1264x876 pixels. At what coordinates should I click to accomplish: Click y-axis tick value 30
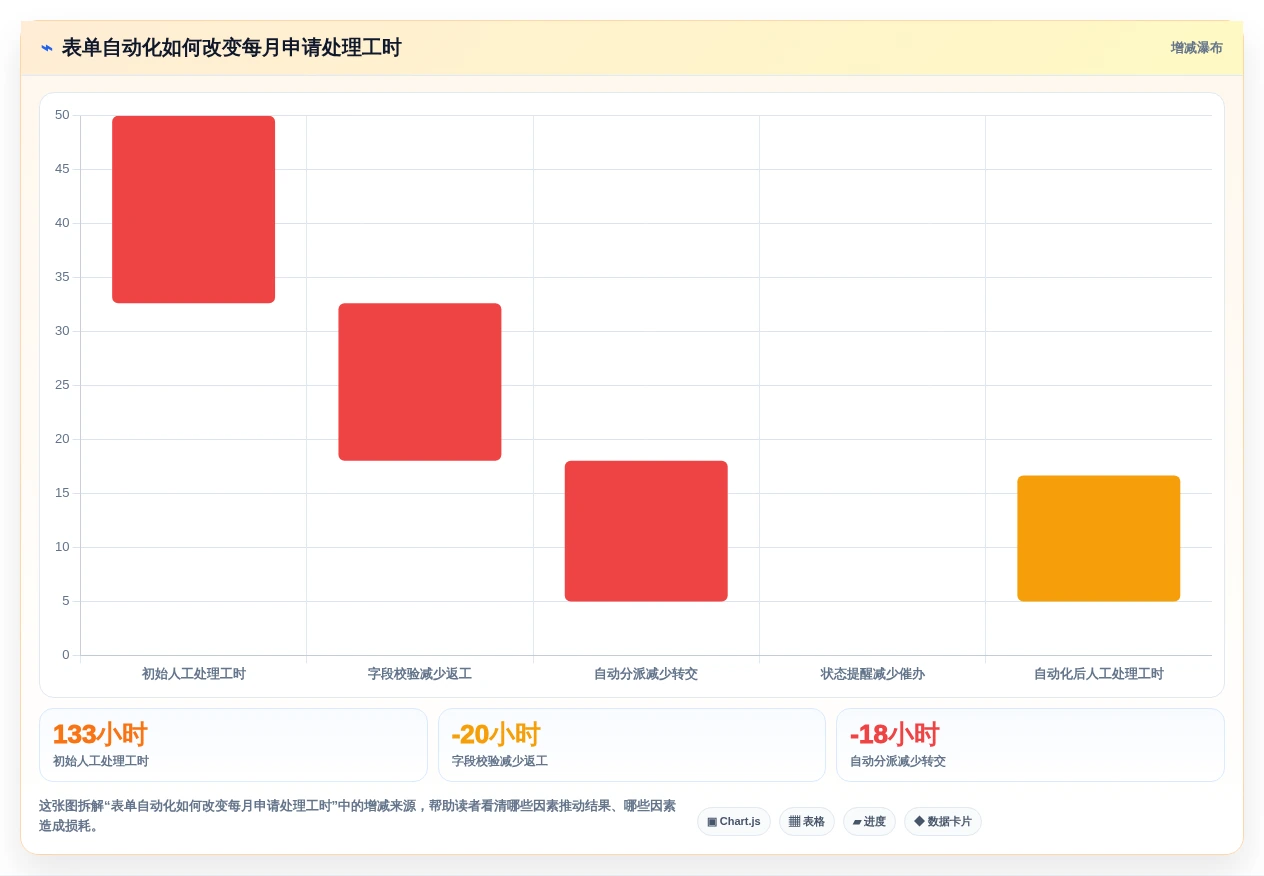[x=62, y=331]
